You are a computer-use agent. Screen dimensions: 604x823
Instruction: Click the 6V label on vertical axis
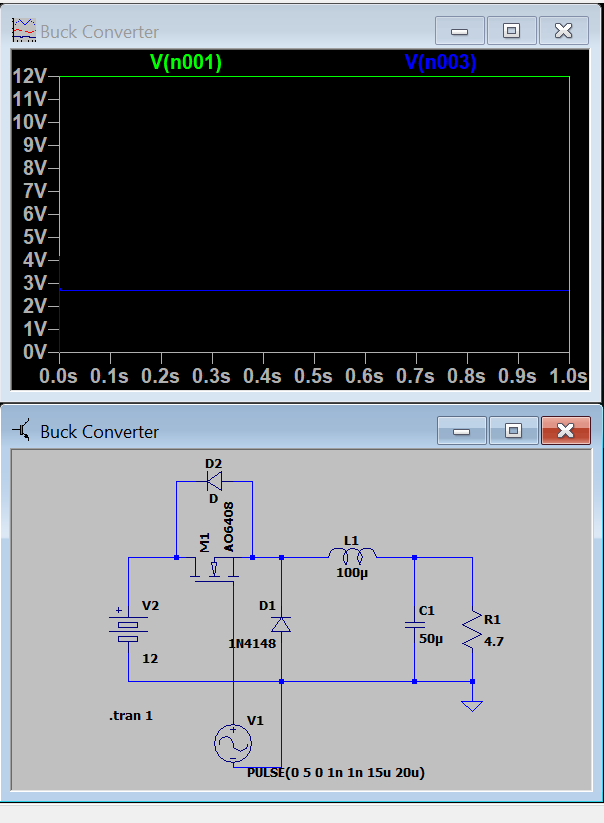35,214
